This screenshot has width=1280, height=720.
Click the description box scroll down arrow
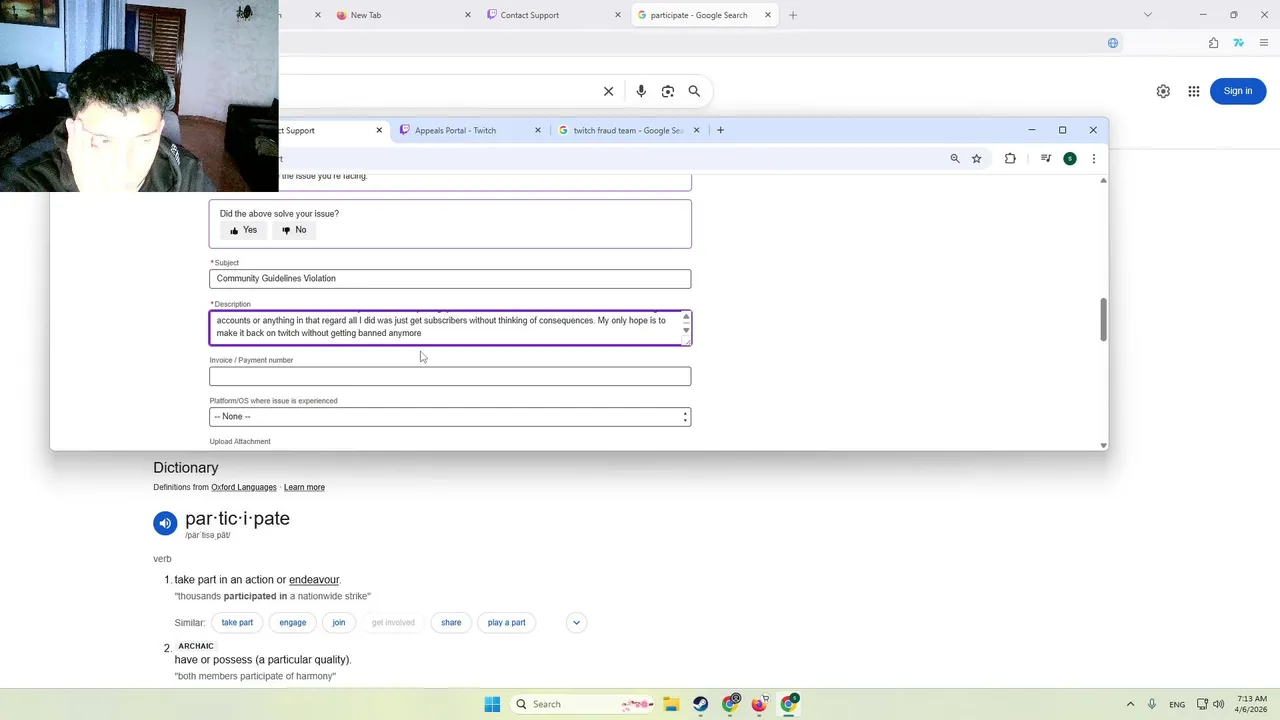[686, 330]
